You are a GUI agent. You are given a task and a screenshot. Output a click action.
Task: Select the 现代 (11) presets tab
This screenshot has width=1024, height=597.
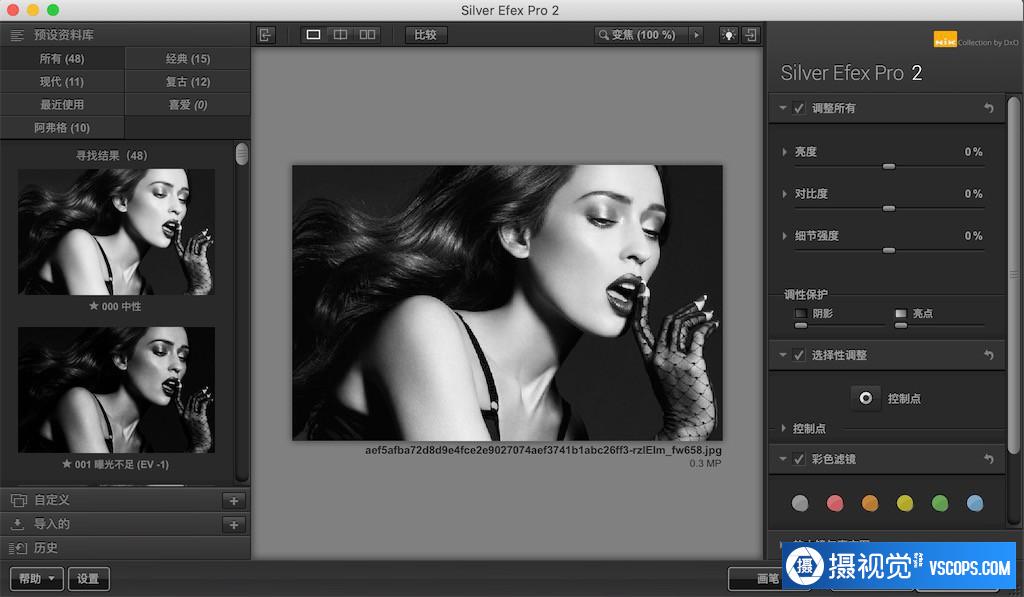click(62, 82)
